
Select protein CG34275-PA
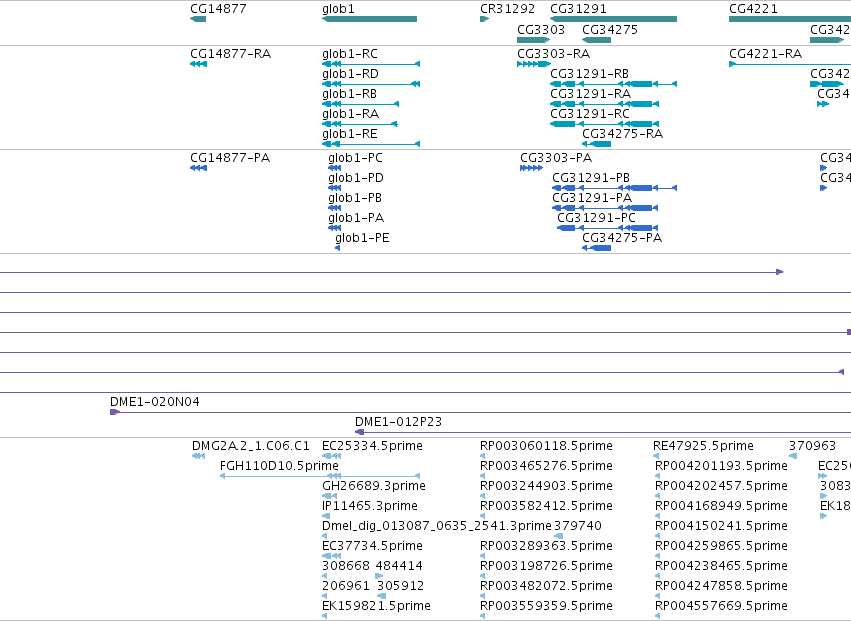click(x=622, y=238)
